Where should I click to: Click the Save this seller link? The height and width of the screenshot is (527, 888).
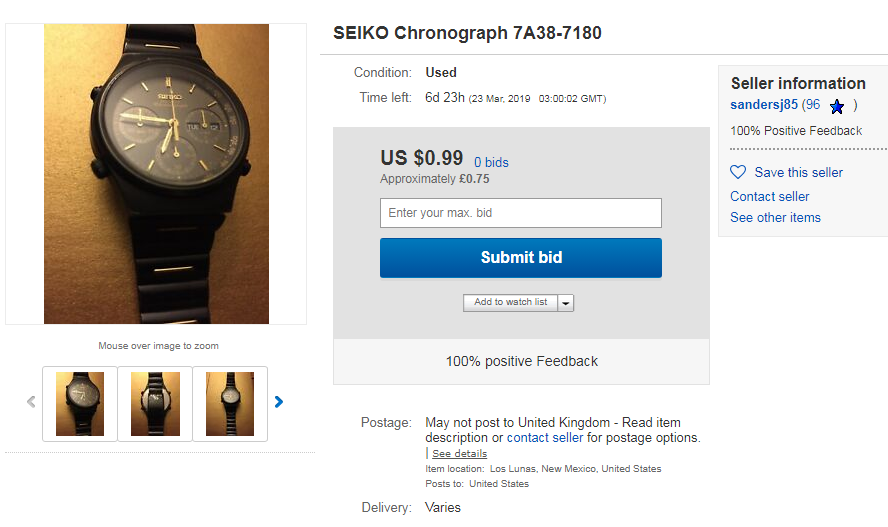(x=798, y=172)
